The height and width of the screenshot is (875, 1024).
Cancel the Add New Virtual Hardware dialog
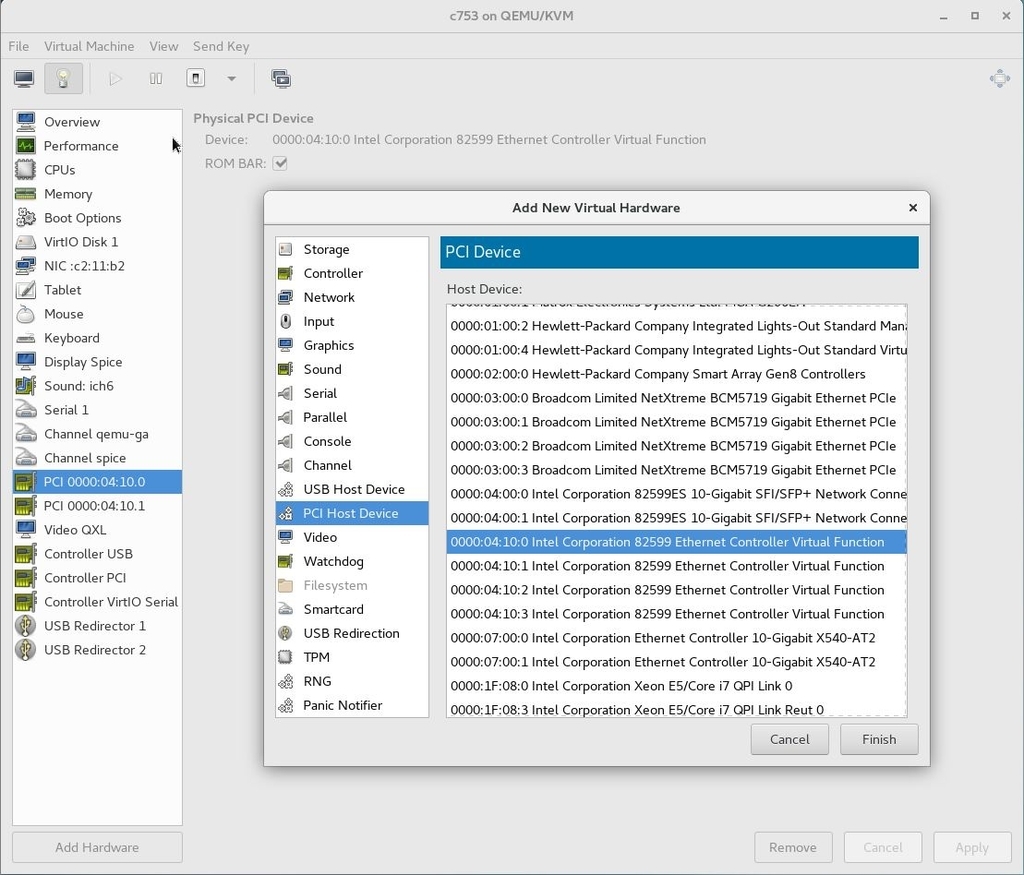point(790,739)
